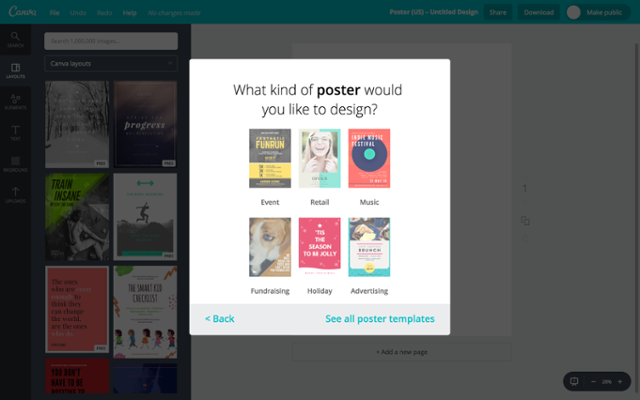Click the Make public button
The height and width of the screenshot is (400, 640).
tap(598, 12)
